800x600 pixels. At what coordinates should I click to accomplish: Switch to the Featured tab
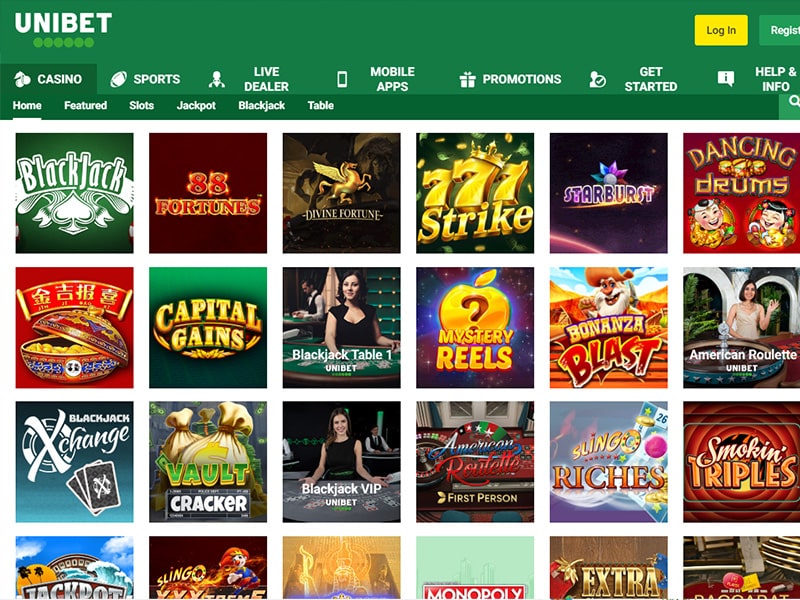[86, 106]
